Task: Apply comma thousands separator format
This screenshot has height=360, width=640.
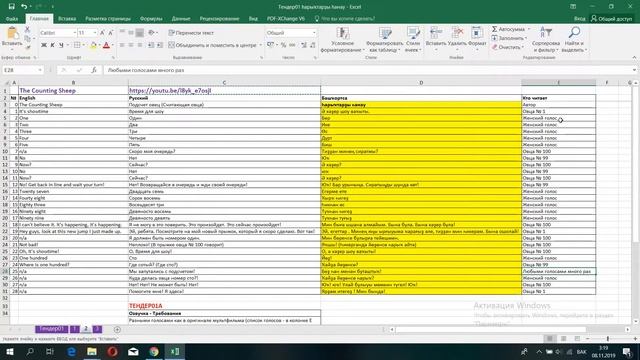Action: pyautogui.click(x=292, y=45)
